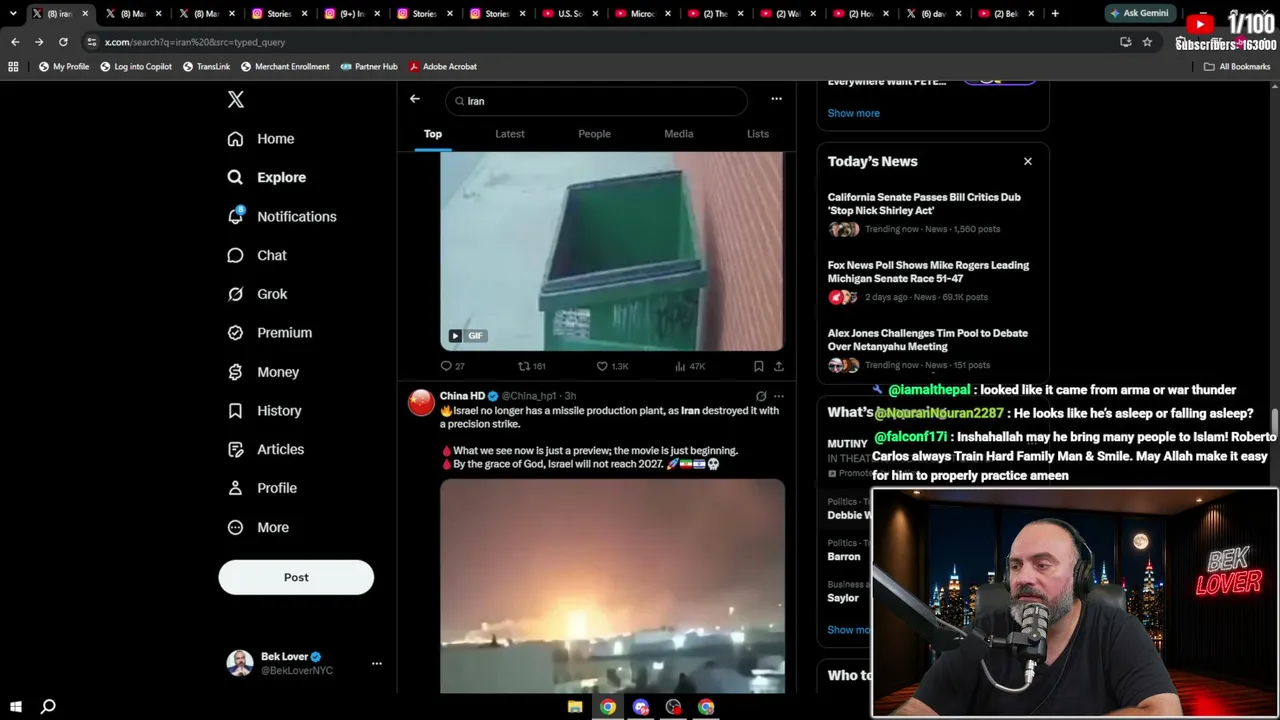Open the Log into Copilot bookmark

136,67
